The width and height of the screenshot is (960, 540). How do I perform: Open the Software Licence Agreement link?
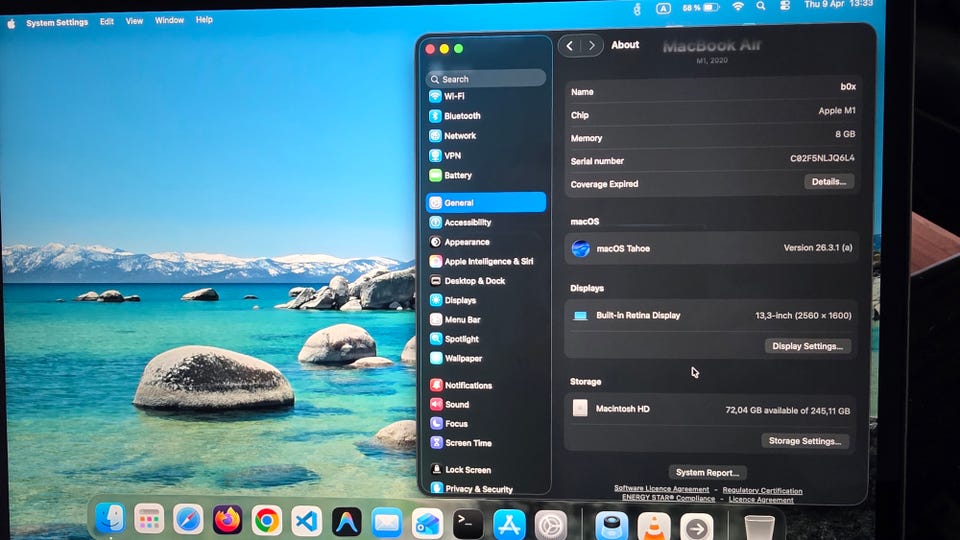[661, 490]
